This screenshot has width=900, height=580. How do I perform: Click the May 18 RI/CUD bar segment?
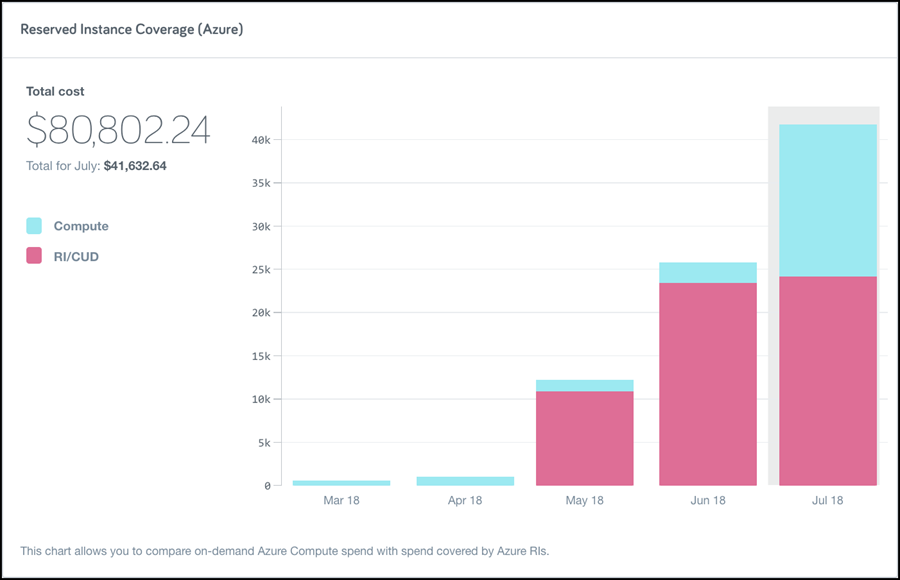click(585, 438)
